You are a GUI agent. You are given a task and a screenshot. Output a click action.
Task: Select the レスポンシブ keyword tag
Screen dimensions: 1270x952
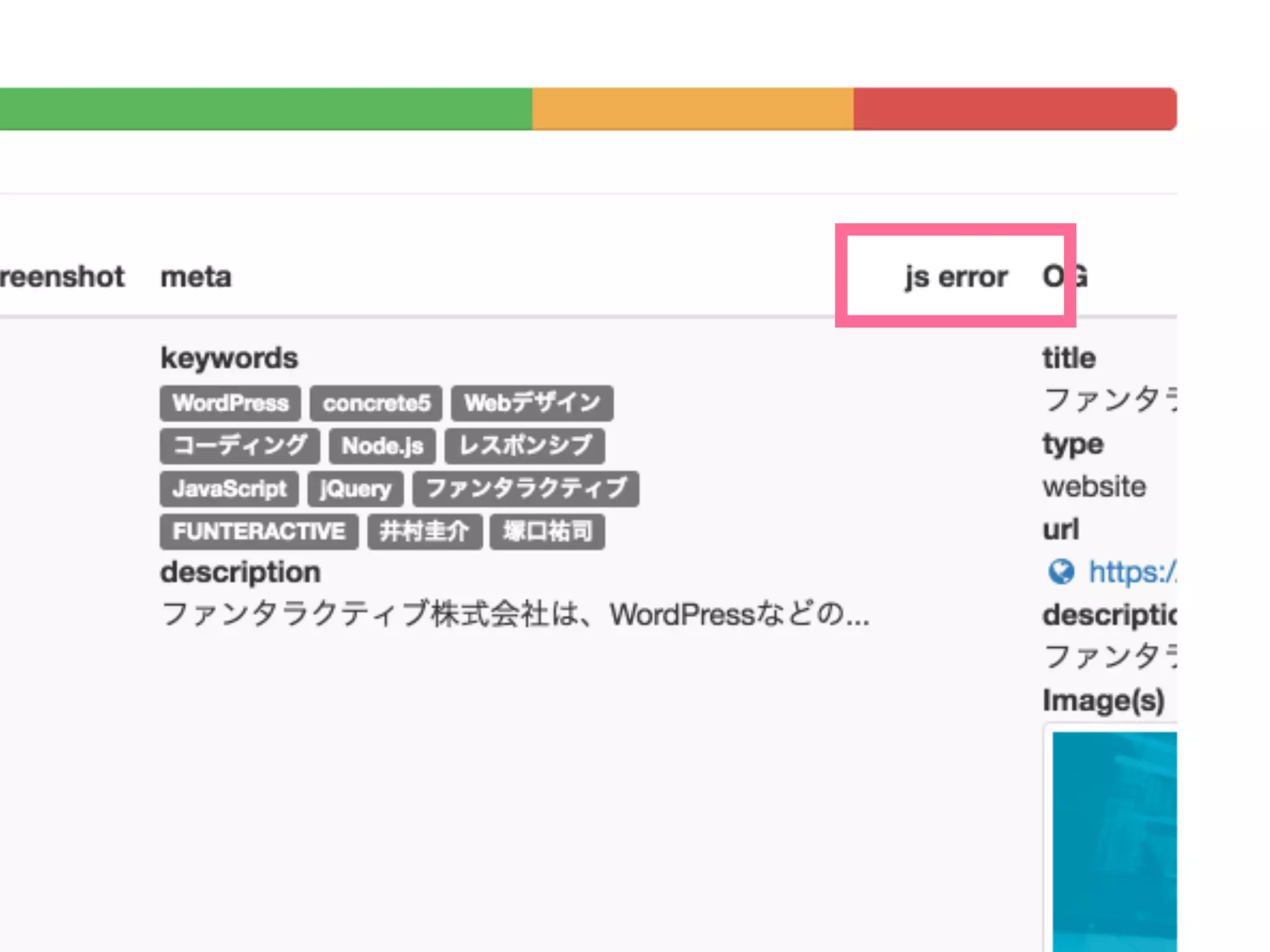[x=525, y=446]
